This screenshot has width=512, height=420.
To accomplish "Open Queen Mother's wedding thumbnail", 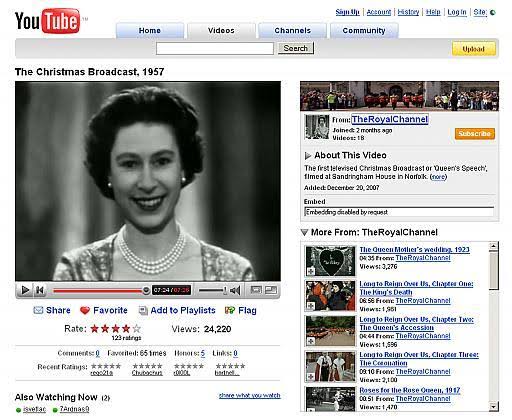I will 330,261.
